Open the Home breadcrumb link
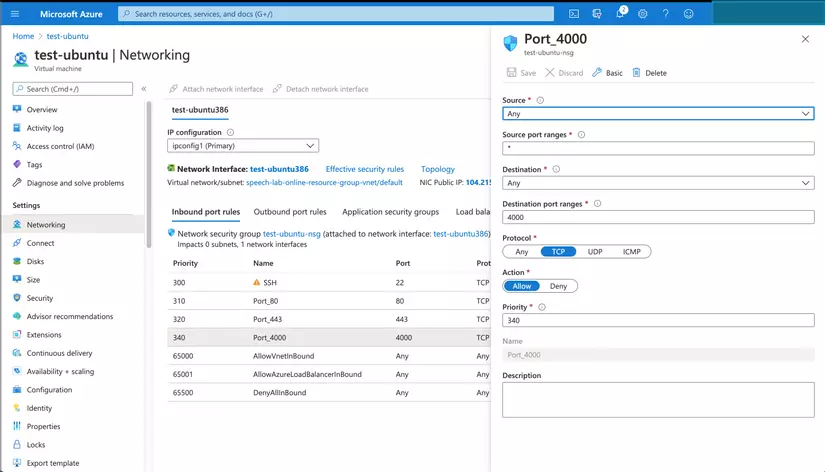The image size is (825, 472). coord(23,36)
